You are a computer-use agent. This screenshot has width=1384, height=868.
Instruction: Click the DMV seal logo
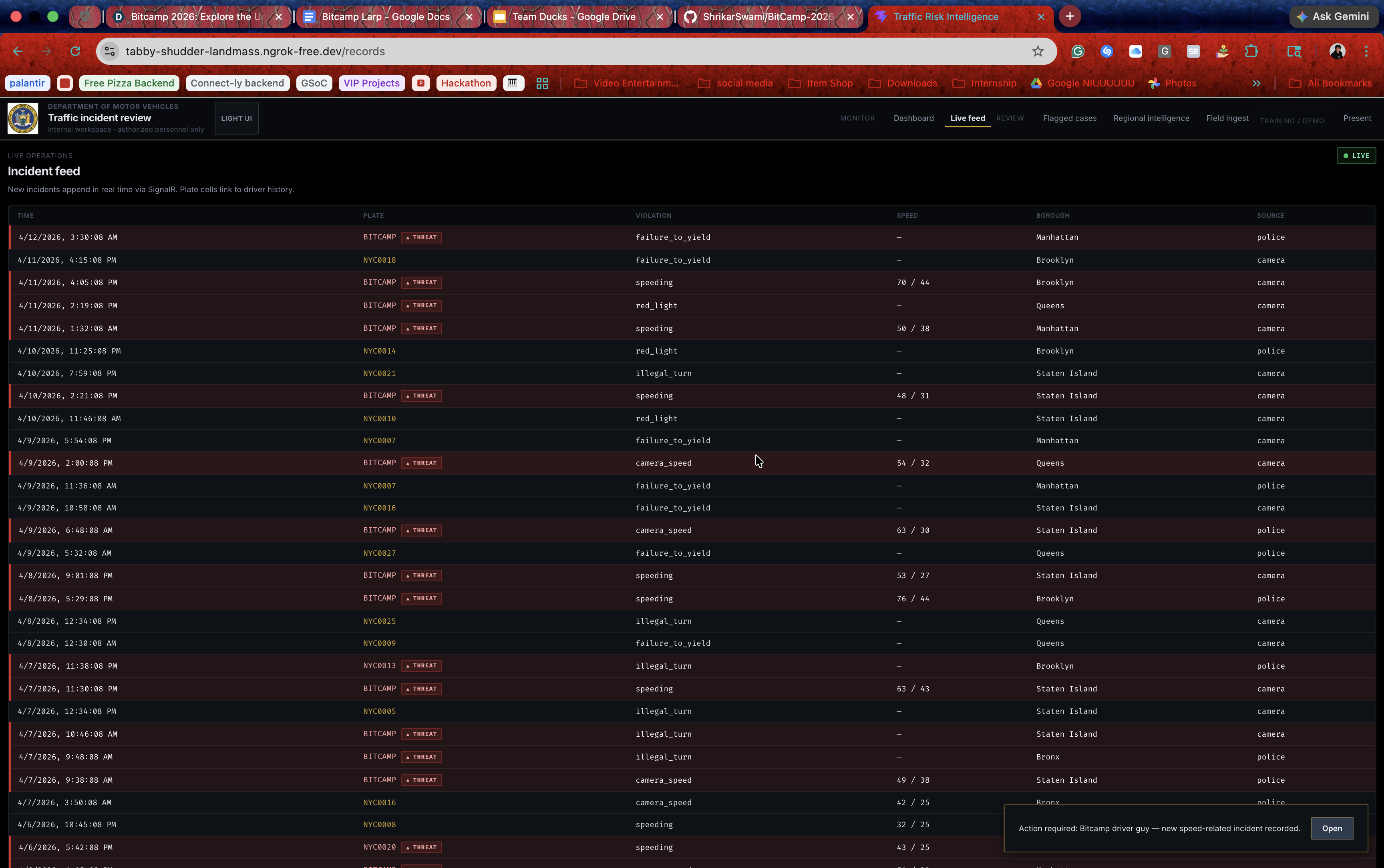click(x=23, y=118)
